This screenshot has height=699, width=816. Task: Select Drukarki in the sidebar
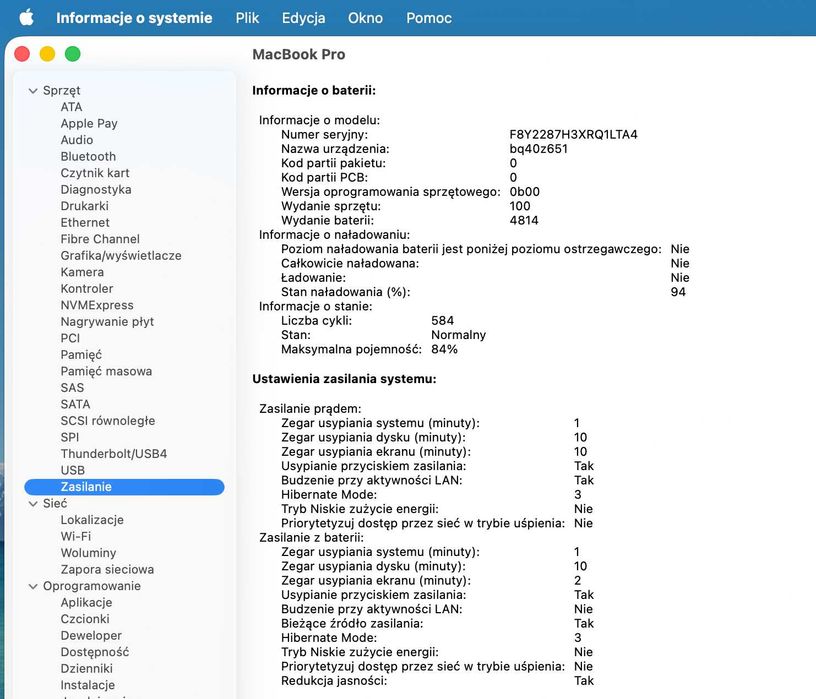click(x=84, y=206)
